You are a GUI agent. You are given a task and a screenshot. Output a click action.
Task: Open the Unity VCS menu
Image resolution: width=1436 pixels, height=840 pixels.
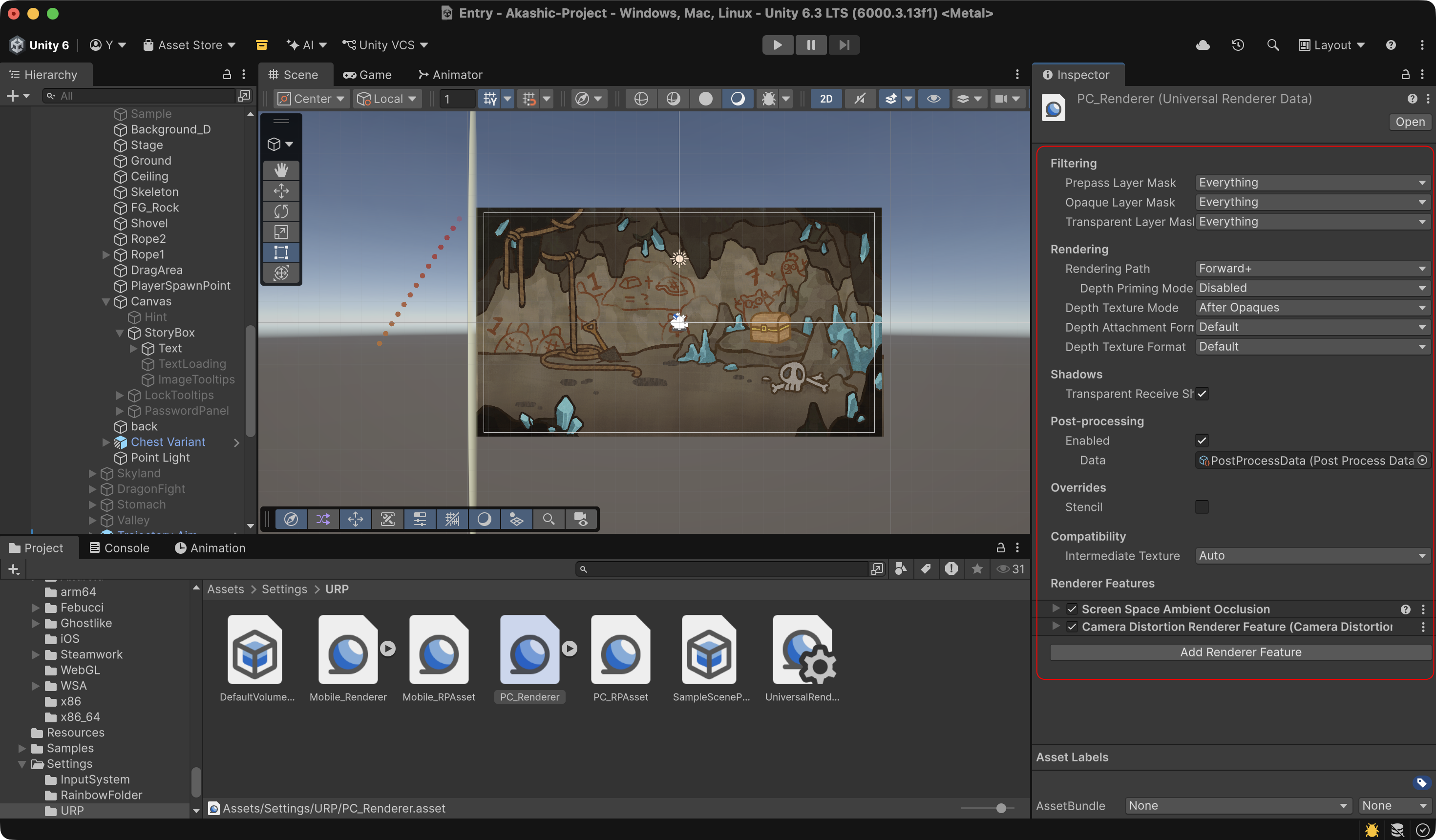[x=385, y=45]
